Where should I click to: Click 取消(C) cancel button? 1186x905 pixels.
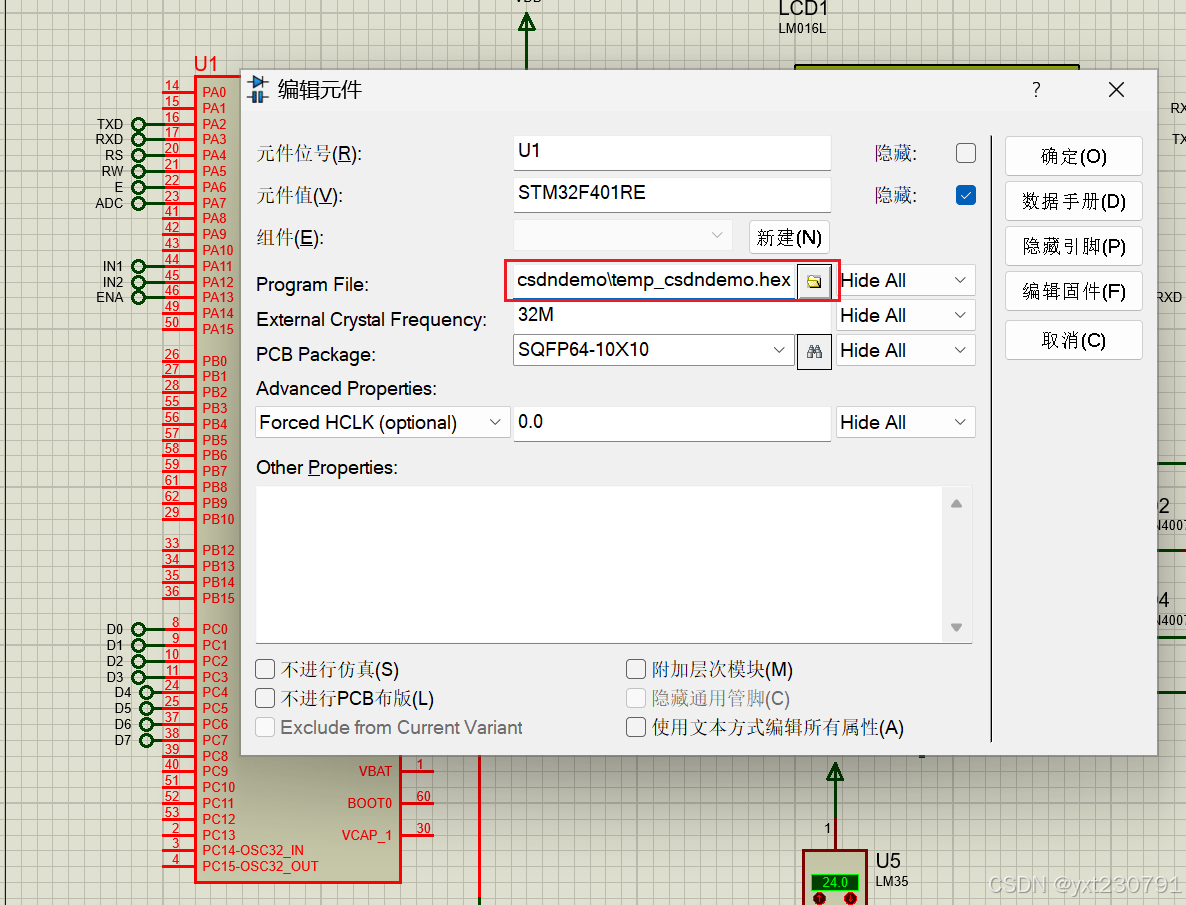click(x=1073, y=340)
